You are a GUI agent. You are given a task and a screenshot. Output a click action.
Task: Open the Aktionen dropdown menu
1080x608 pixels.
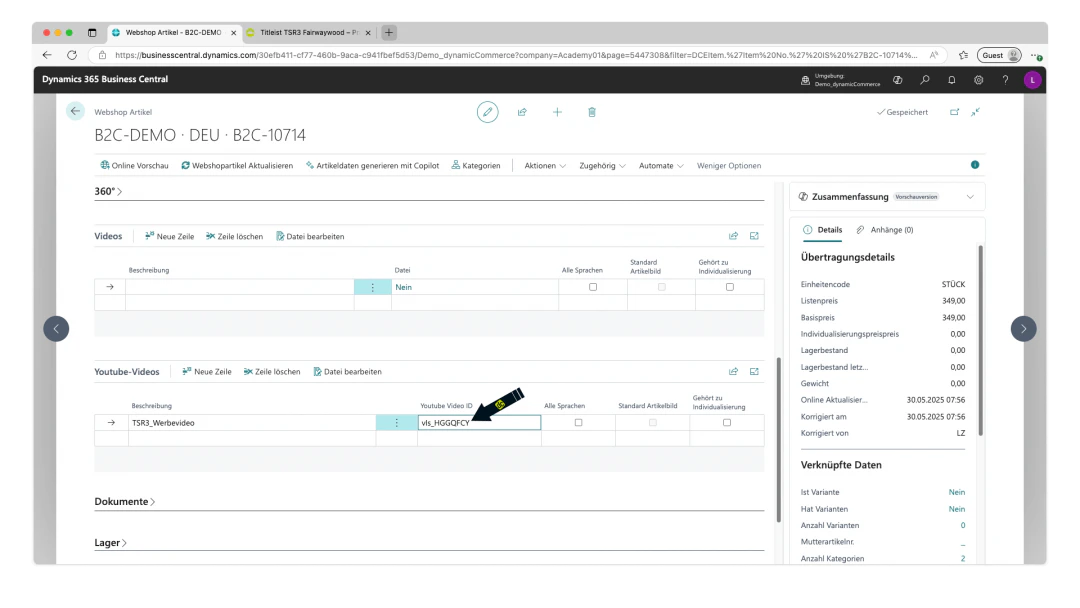coord(545,166)
